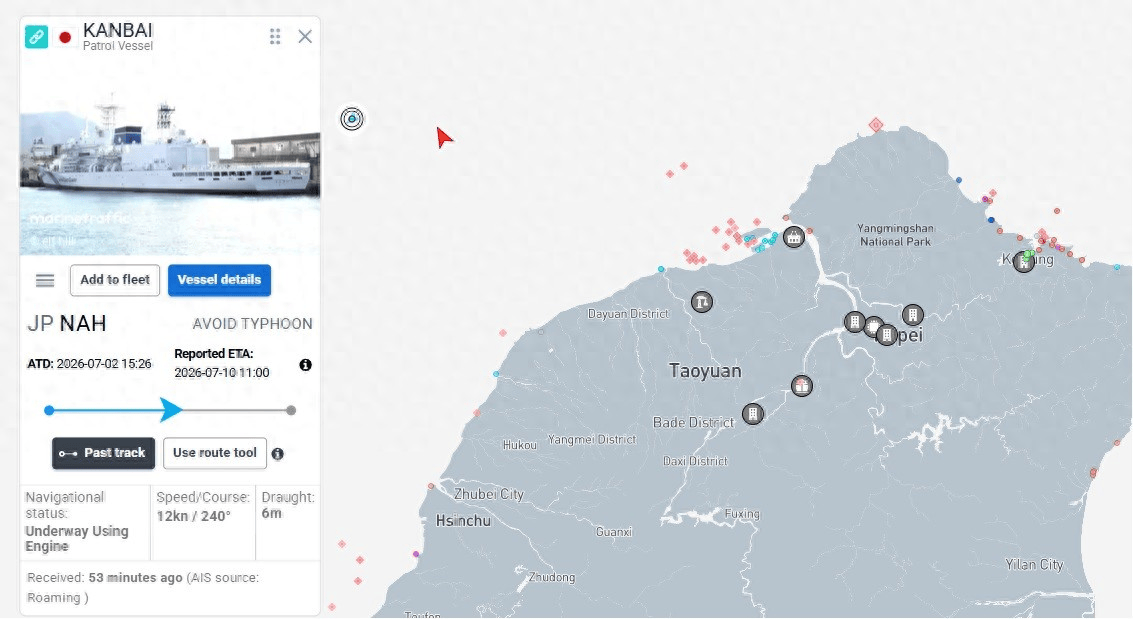Open the hamburger menu beside Add to fleet
This screenshot has width=1133, height=619.
click(x=45, y=280)
